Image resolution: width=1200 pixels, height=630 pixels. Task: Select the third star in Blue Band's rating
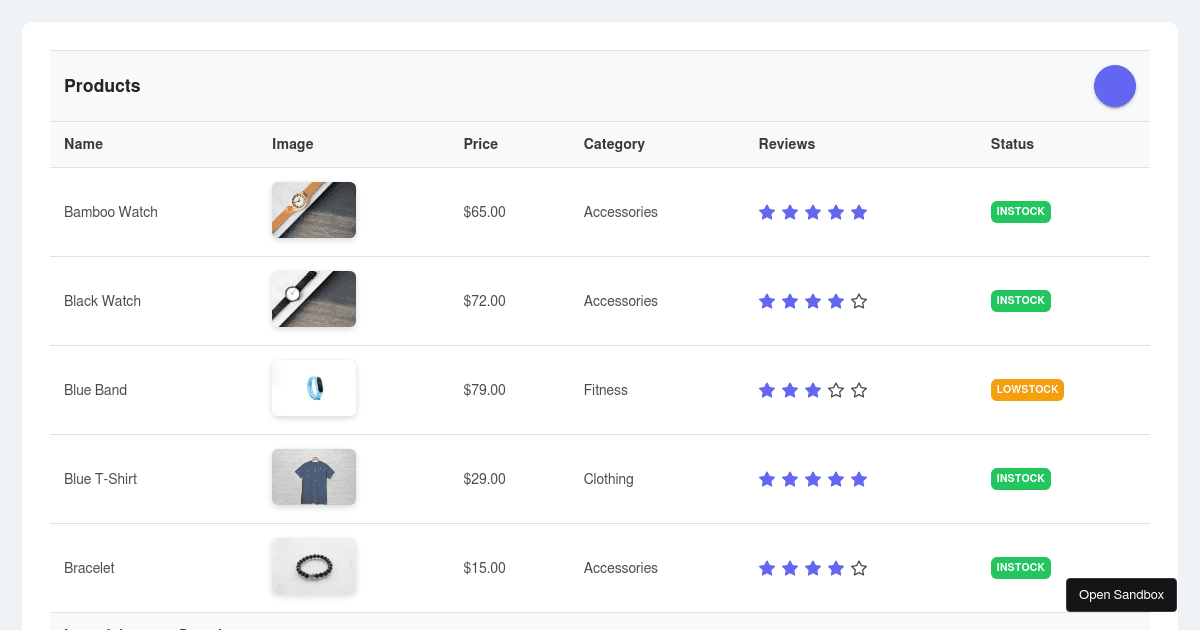[813, 390]
